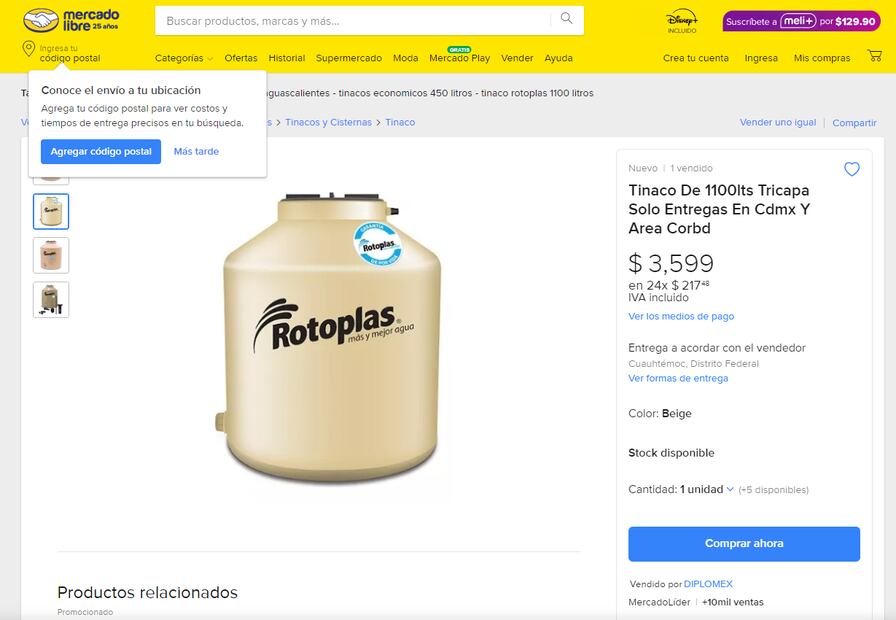Expand the Categorías dropdown menu
The width and height of the screenshot is (896, 620).
(184, 58)
